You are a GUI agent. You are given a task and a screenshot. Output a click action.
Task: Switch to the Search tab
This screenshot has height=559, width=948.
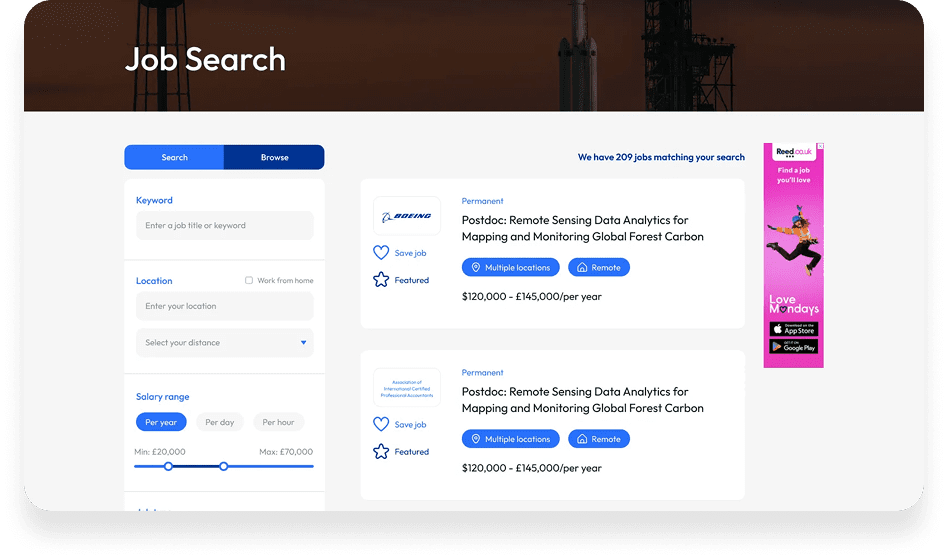174,157
